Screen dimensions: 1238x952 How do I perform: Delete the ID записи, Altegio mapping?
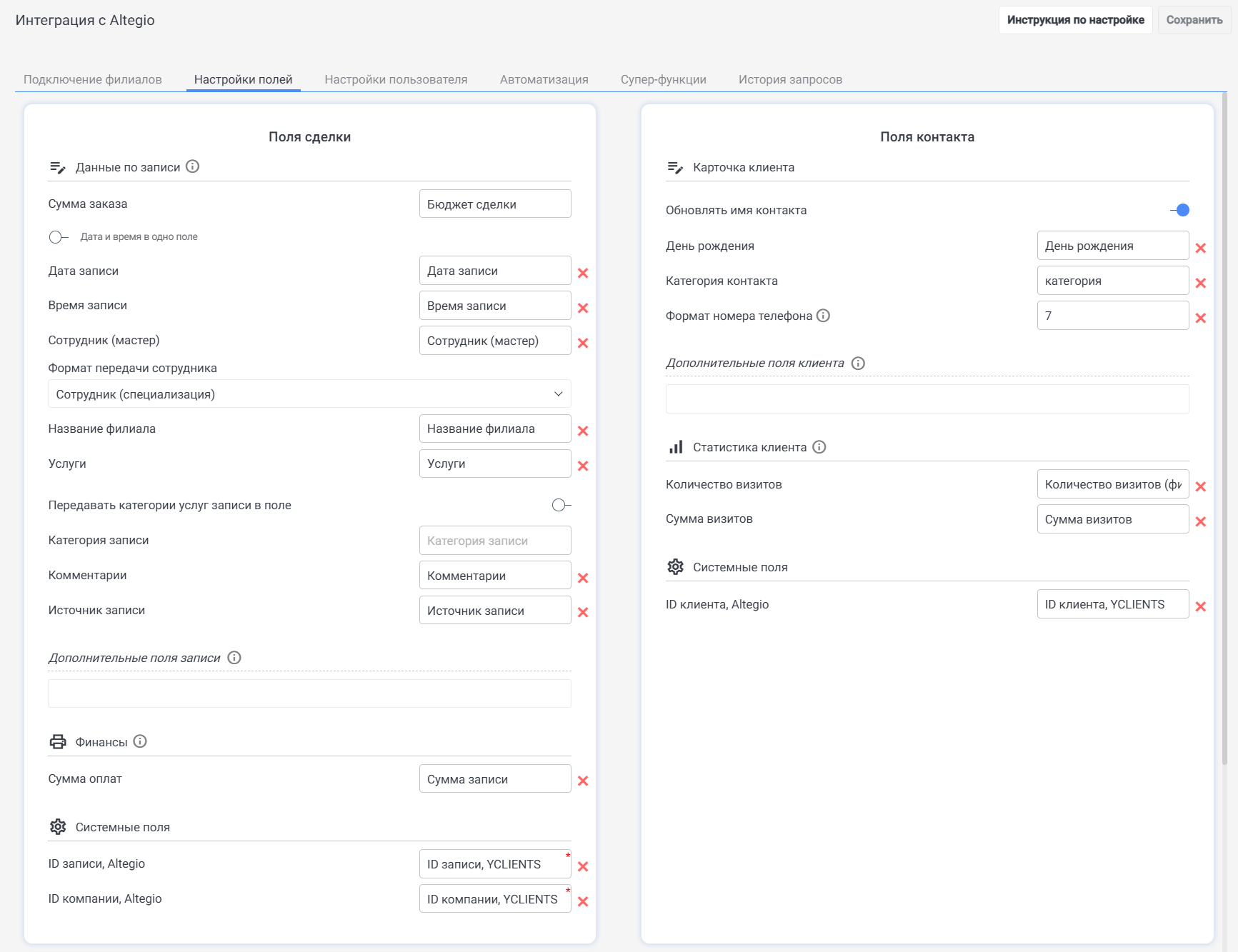coord(583,866)
